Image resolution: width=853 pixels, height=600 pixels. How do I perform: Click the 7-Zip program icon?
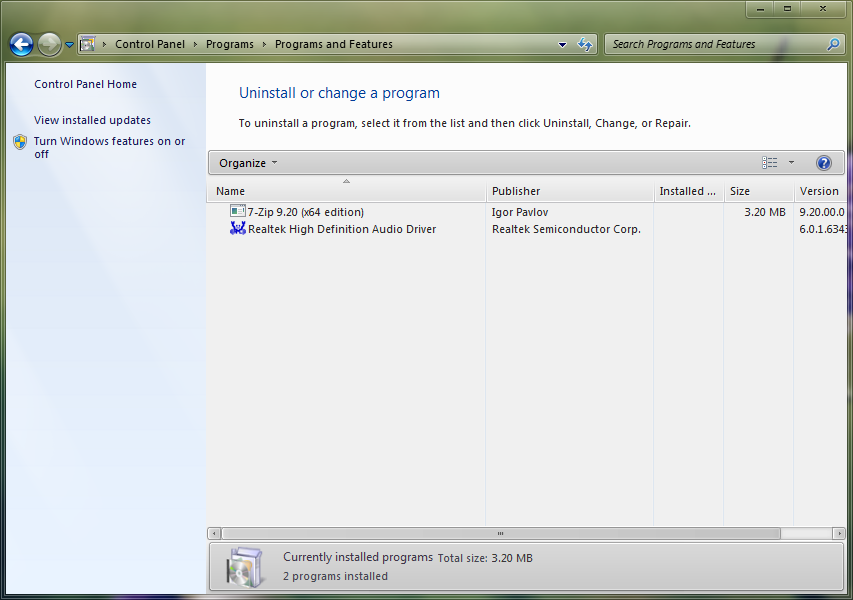click(238, 211)
